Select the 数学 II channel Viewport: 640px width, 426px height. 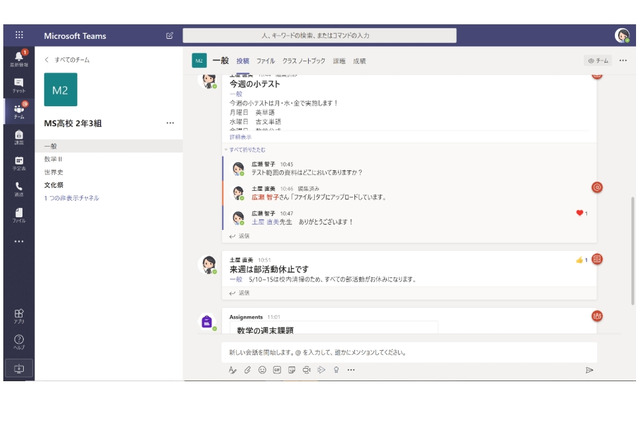109,159
